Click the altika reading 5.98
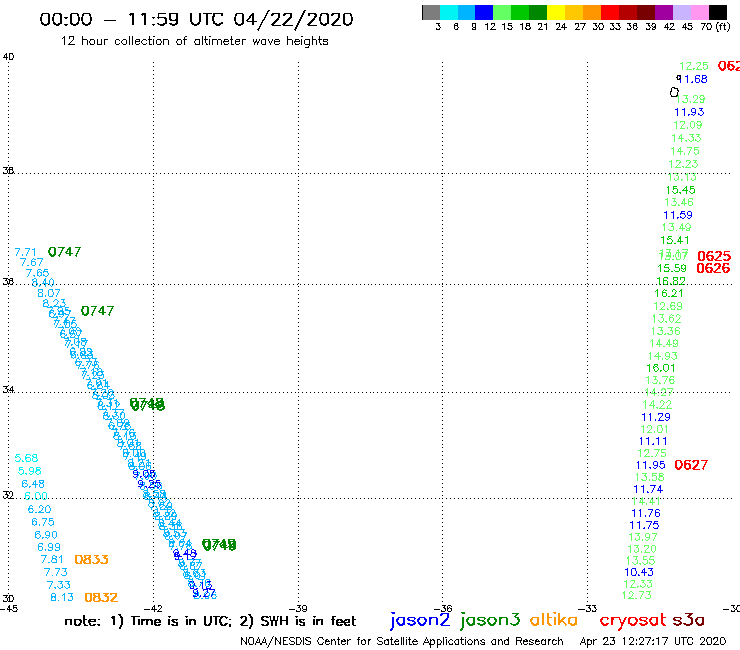 [30, 471]
